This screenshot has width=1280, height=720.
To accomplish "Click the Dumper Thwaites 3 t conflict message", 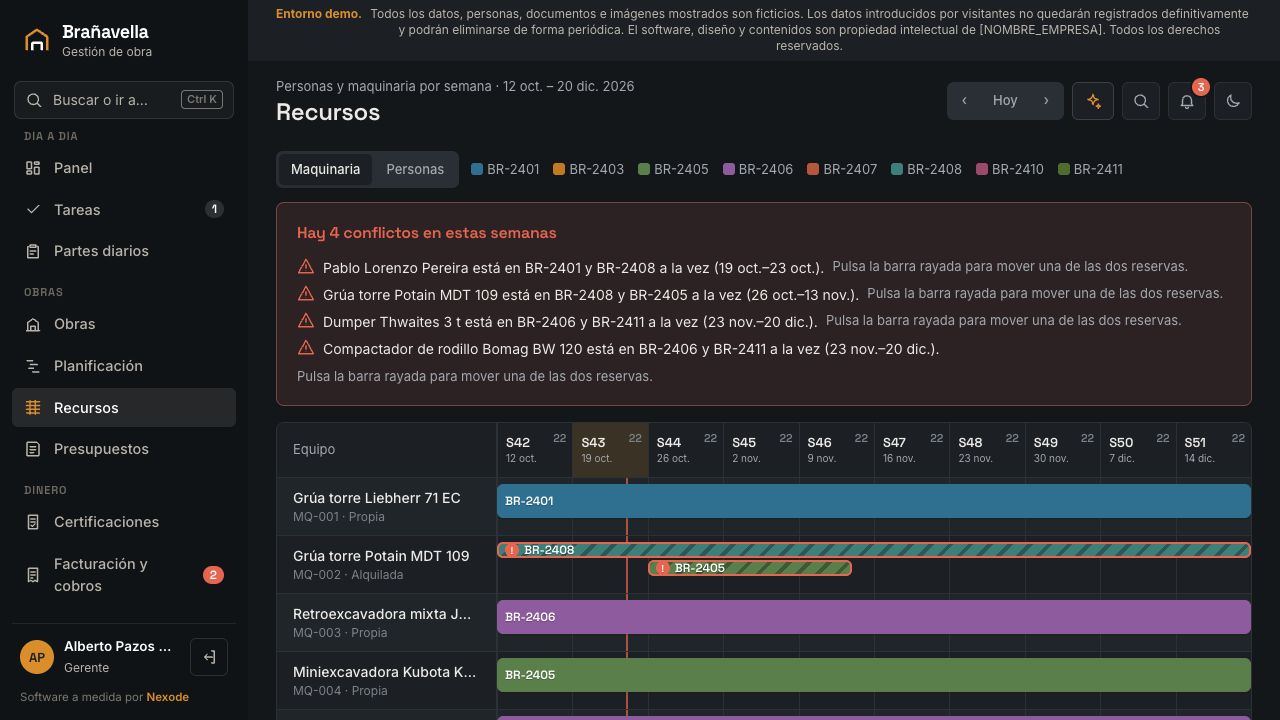I will point(570,322).
